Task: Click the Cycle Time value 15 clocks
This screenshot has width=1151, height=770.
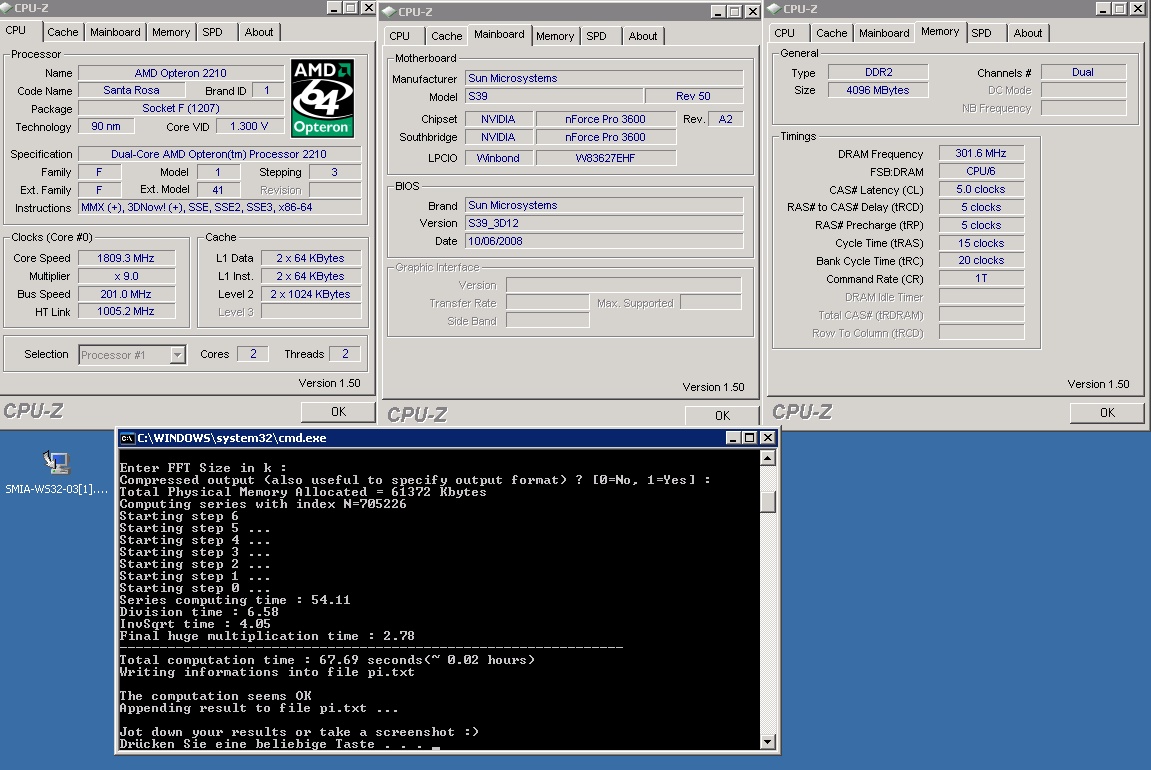Action: point(981,243)
